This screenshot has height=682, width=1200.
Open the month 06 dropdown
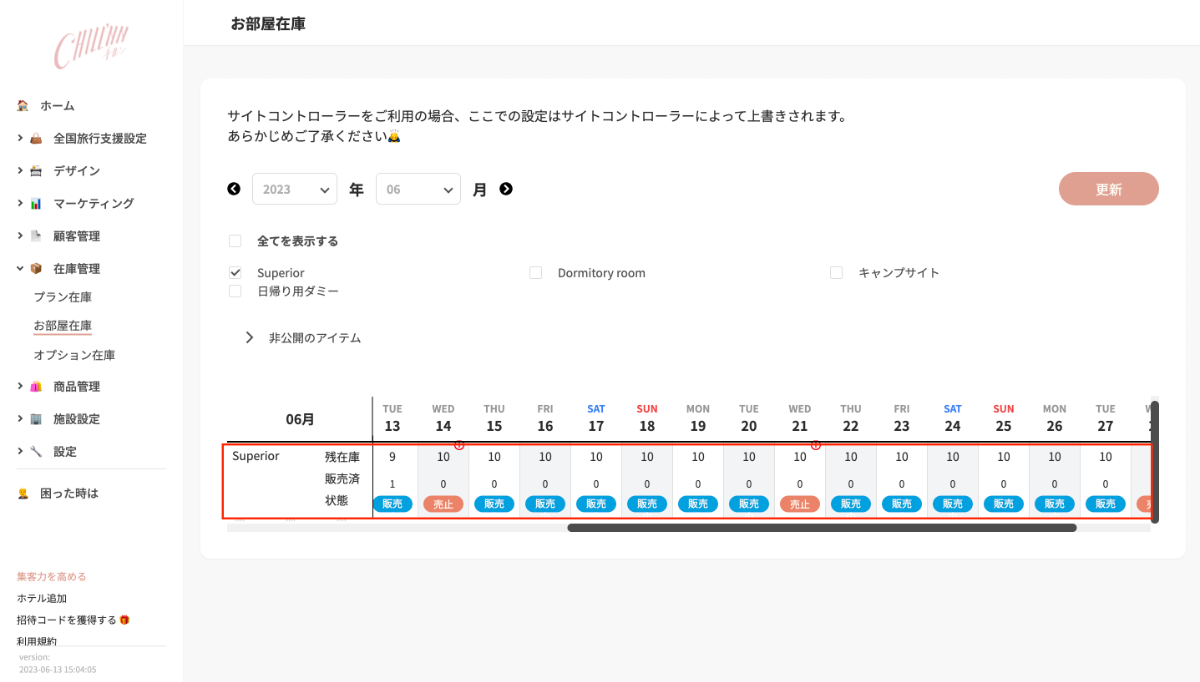(418, 189)
